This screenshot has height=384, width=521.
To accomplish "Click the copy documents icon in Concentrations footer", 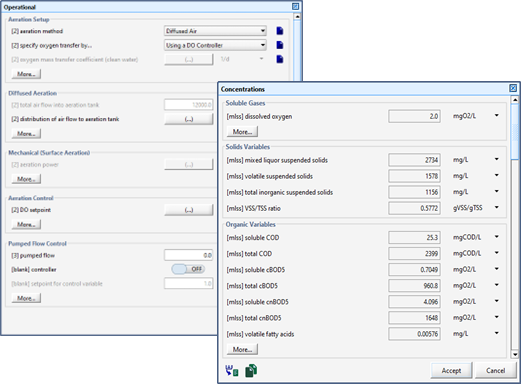I will [x=251, y=371].
